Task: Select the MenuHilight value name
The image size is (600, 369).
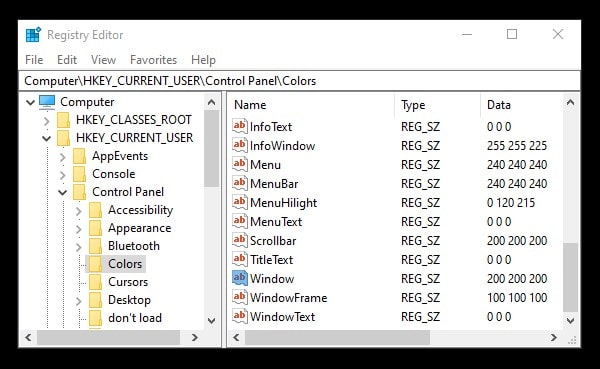Action: click(x=284, y=202)
